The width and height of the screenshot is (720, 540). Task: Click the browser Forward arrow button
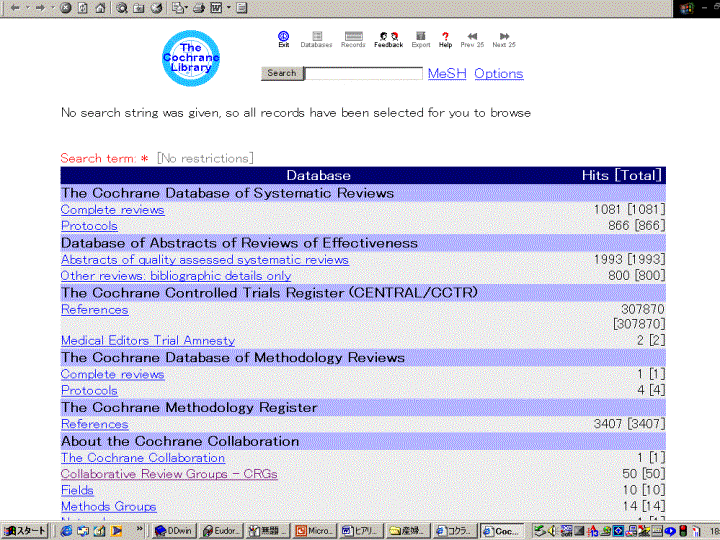click(40, 8)
